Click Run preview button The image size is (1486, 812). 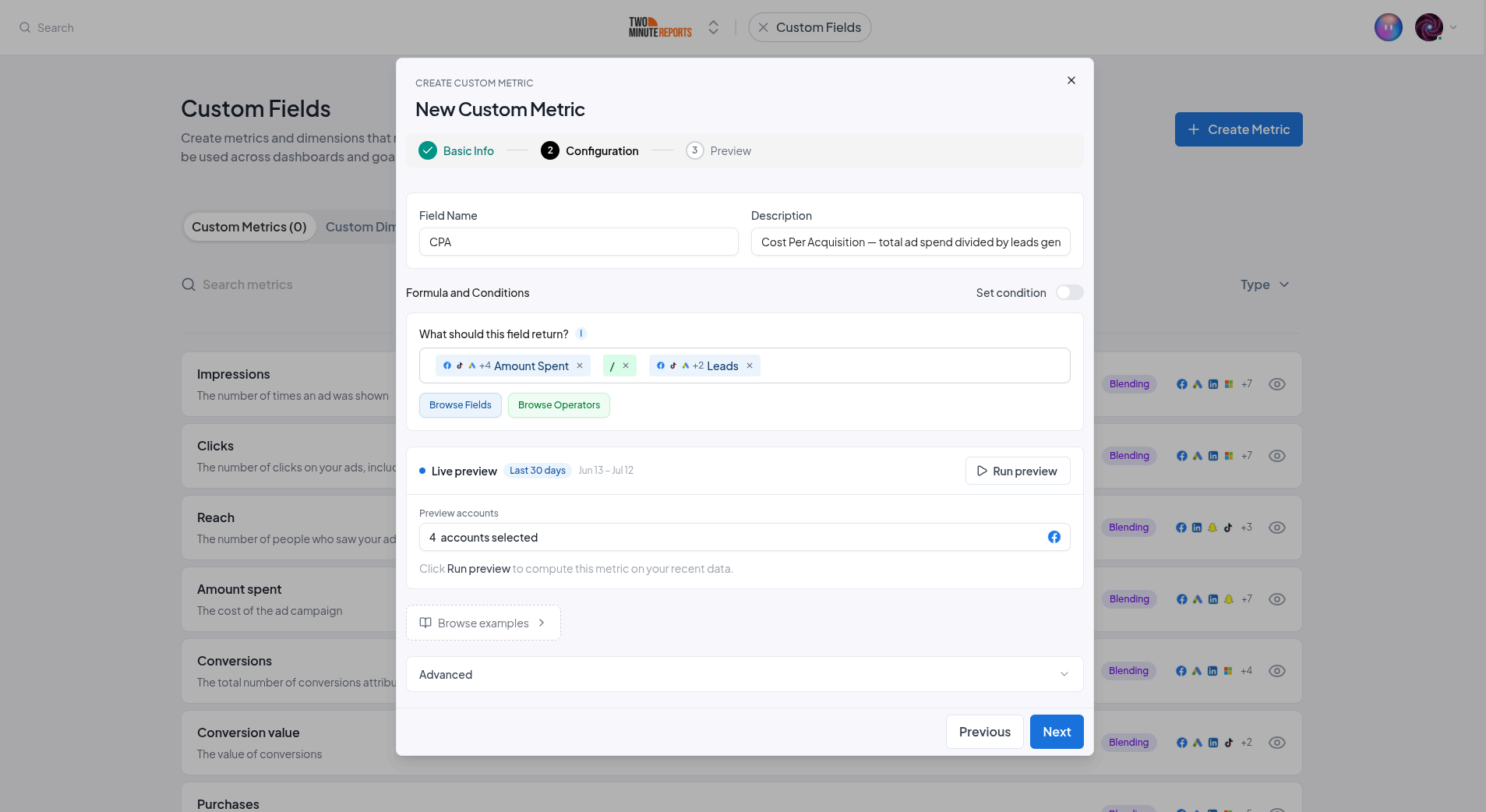pyautogui.click(x=1018, y=471)
